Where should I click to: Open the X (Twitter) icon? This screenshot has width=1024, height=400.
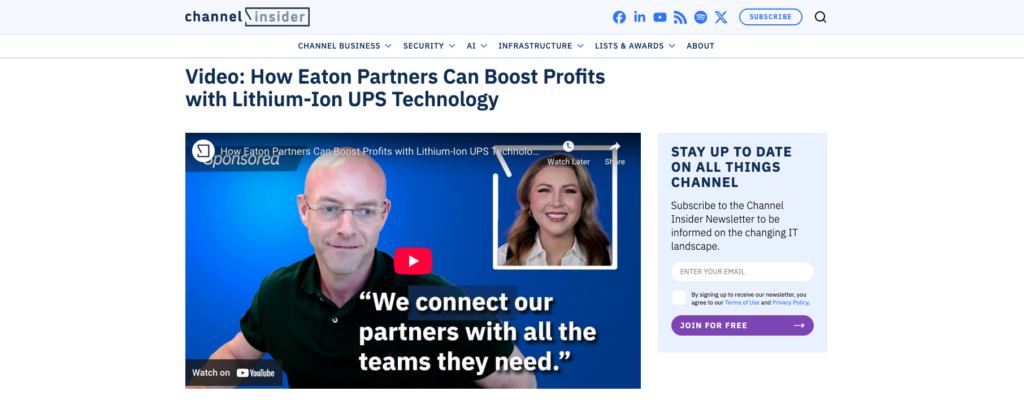coord(721,18)
